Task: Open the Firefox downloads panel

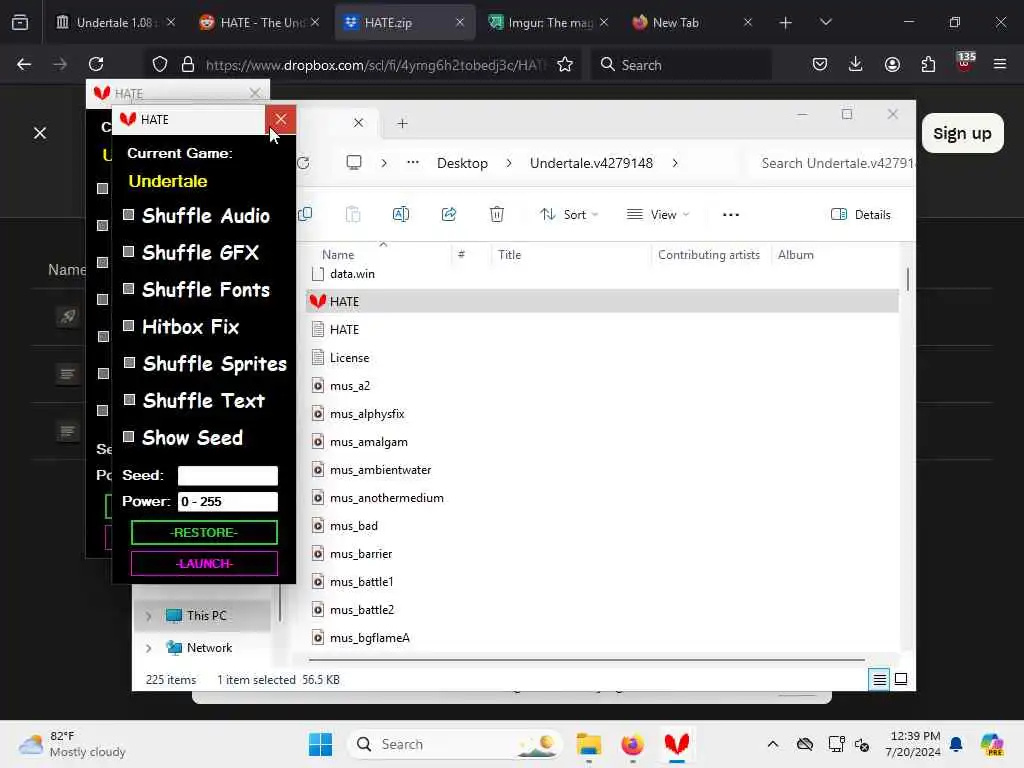Action: 856,64
